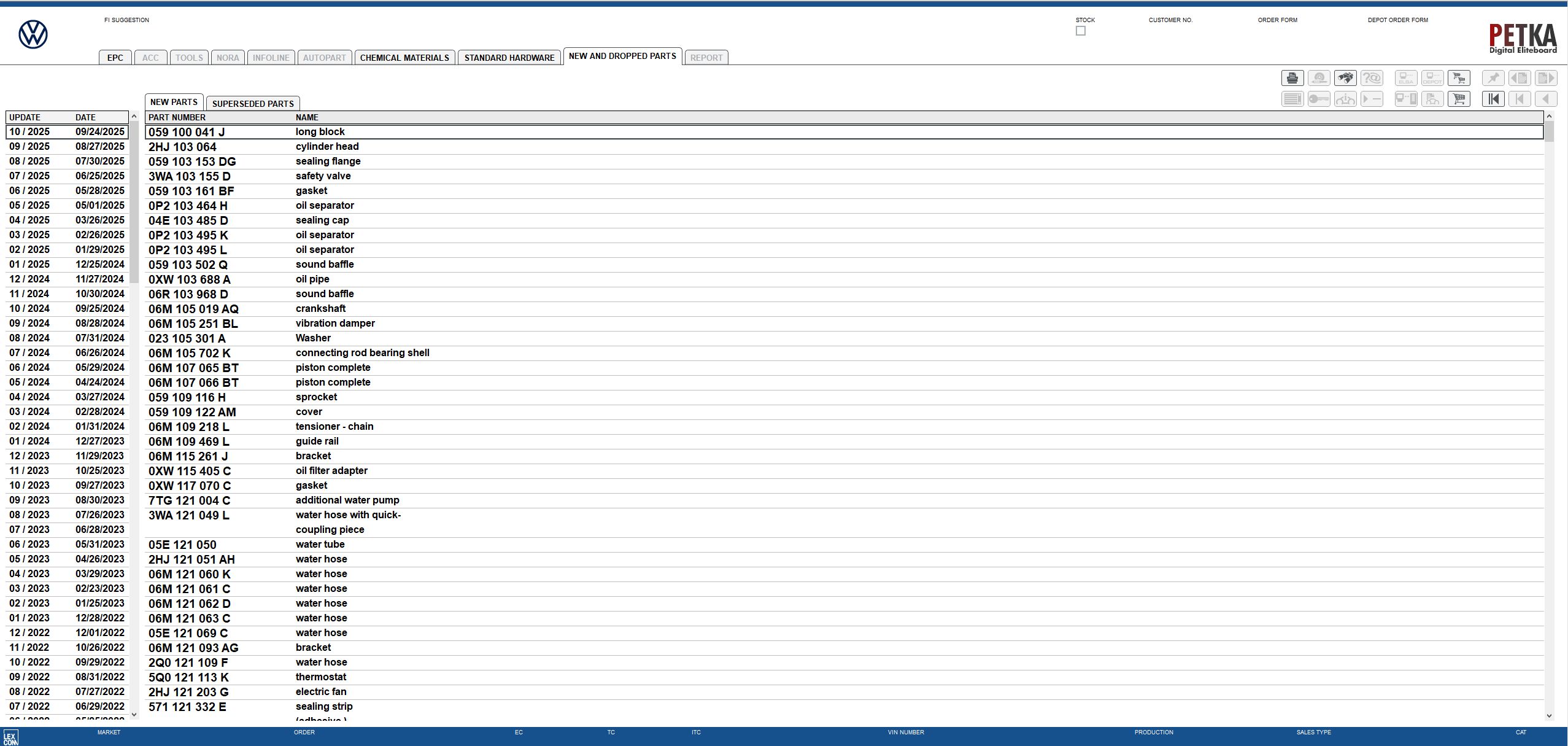
Task: Select part 05E 121 050 water tube
Action: (844, 545)
